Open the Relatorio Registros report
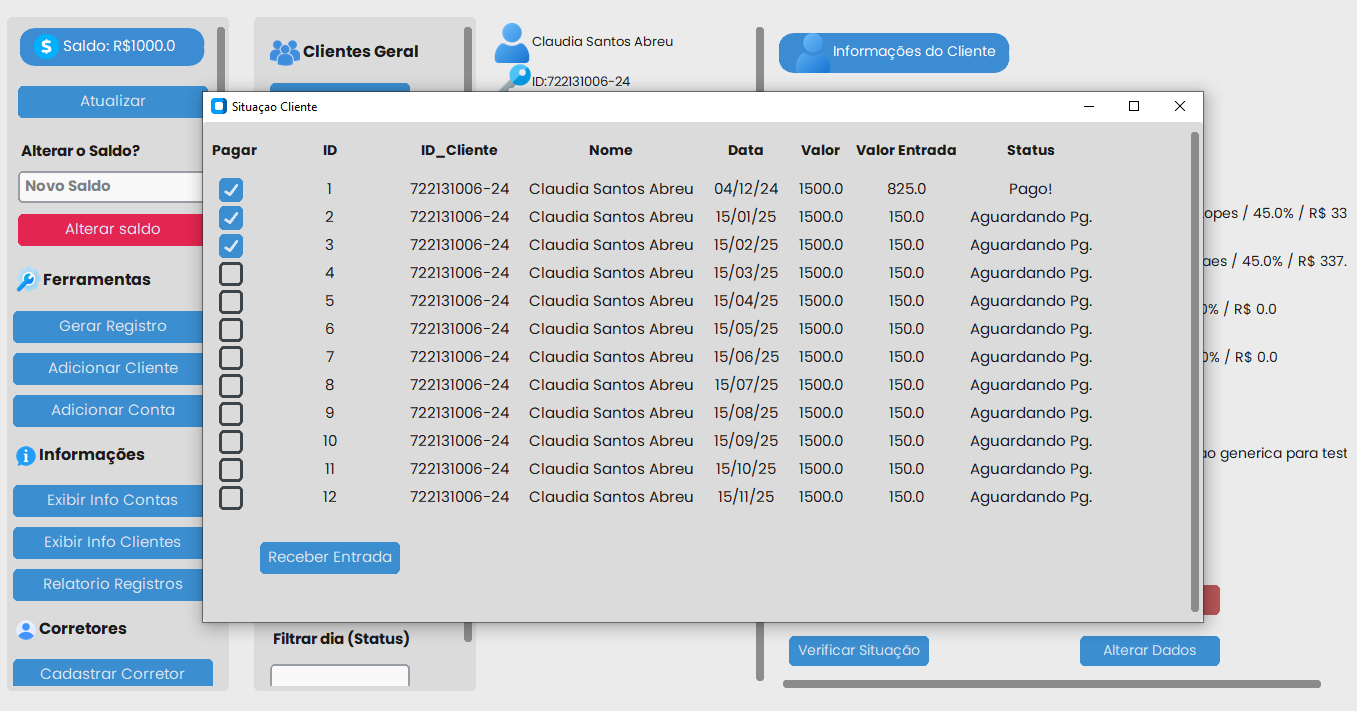The image size is (1357, 711). pyautogui.click(x=112, y=584)
